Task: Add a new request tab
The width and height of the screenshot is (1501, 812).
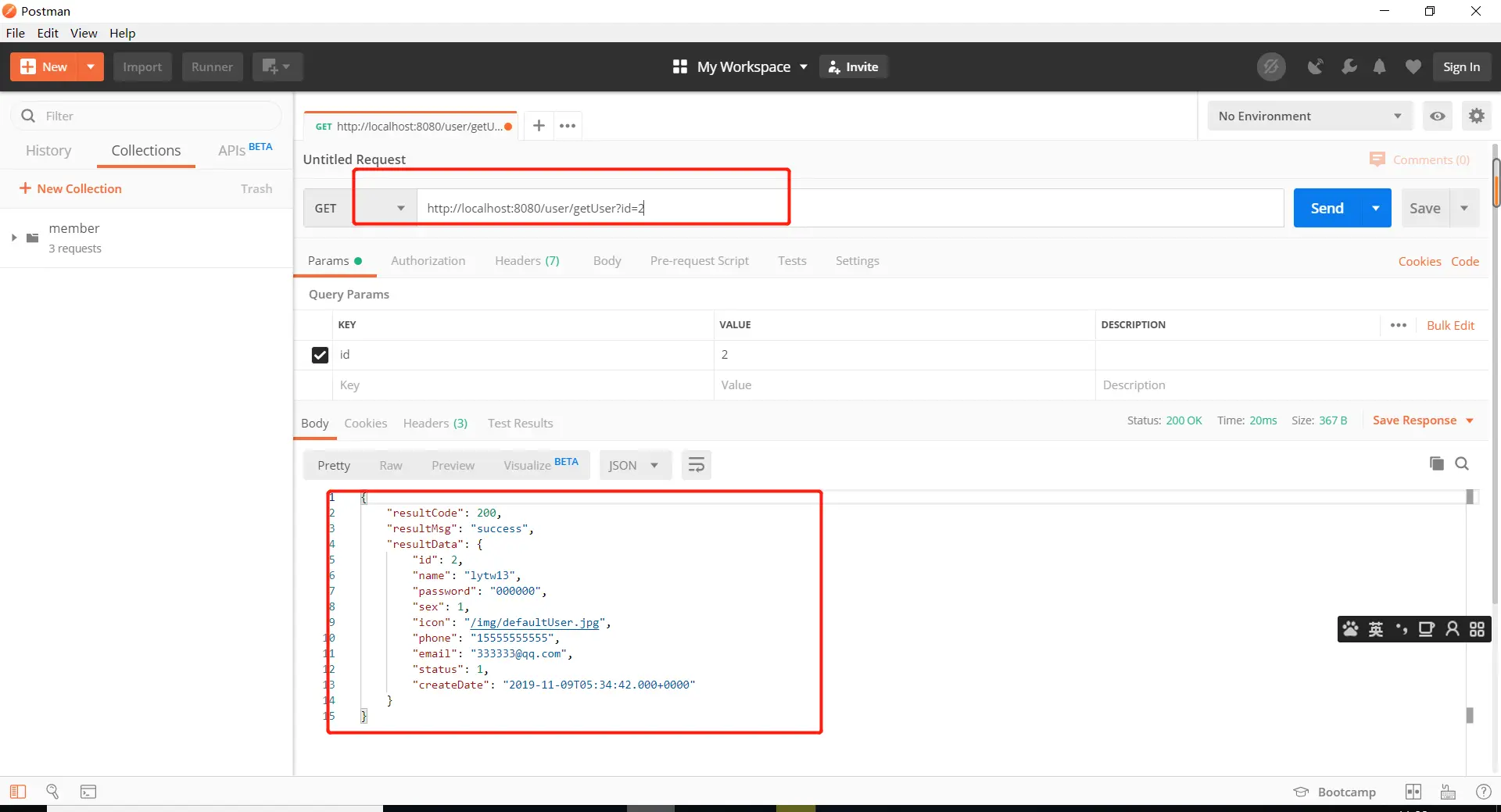Action: [539, 126]
